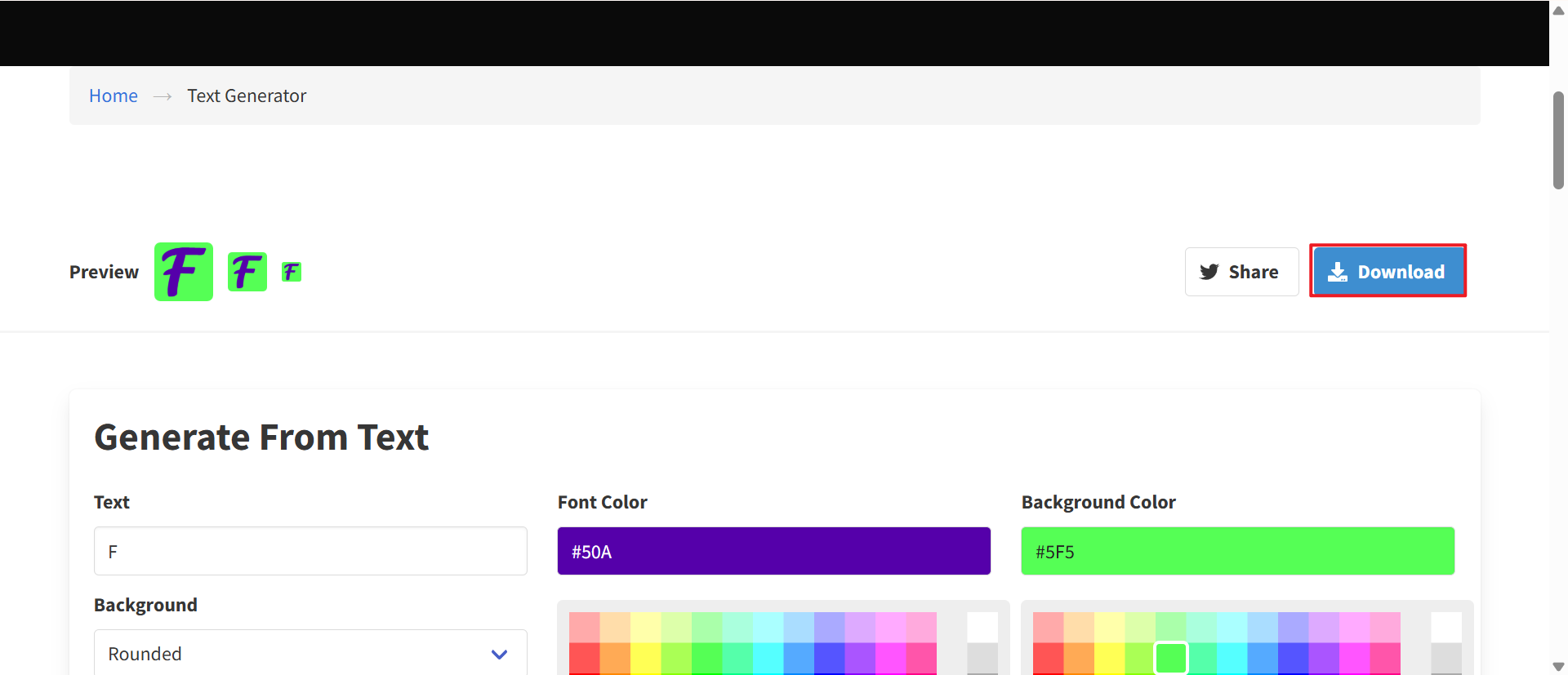This screenshot has height=675, width=1568.
Task: Open the Background style dropdown showing Rounded
Action: 310,653
